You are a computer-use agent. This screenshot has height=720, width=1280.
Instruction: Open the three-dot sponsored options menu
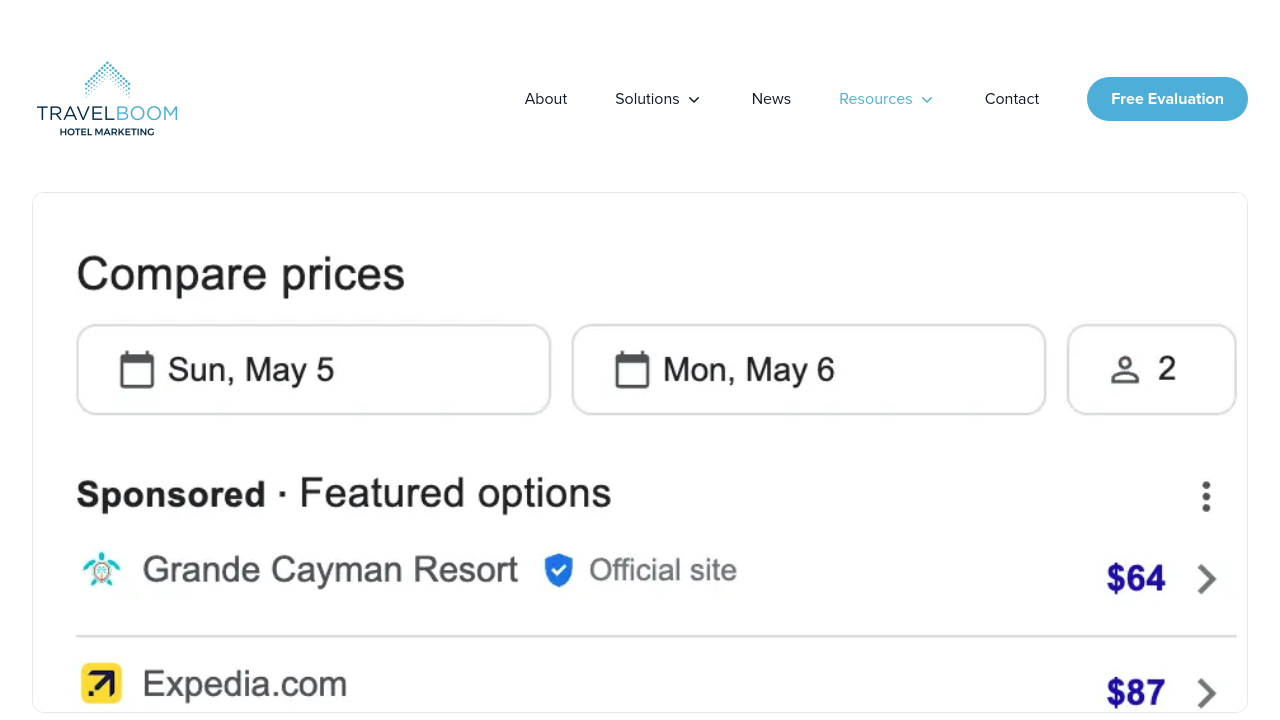[1206, 496]
